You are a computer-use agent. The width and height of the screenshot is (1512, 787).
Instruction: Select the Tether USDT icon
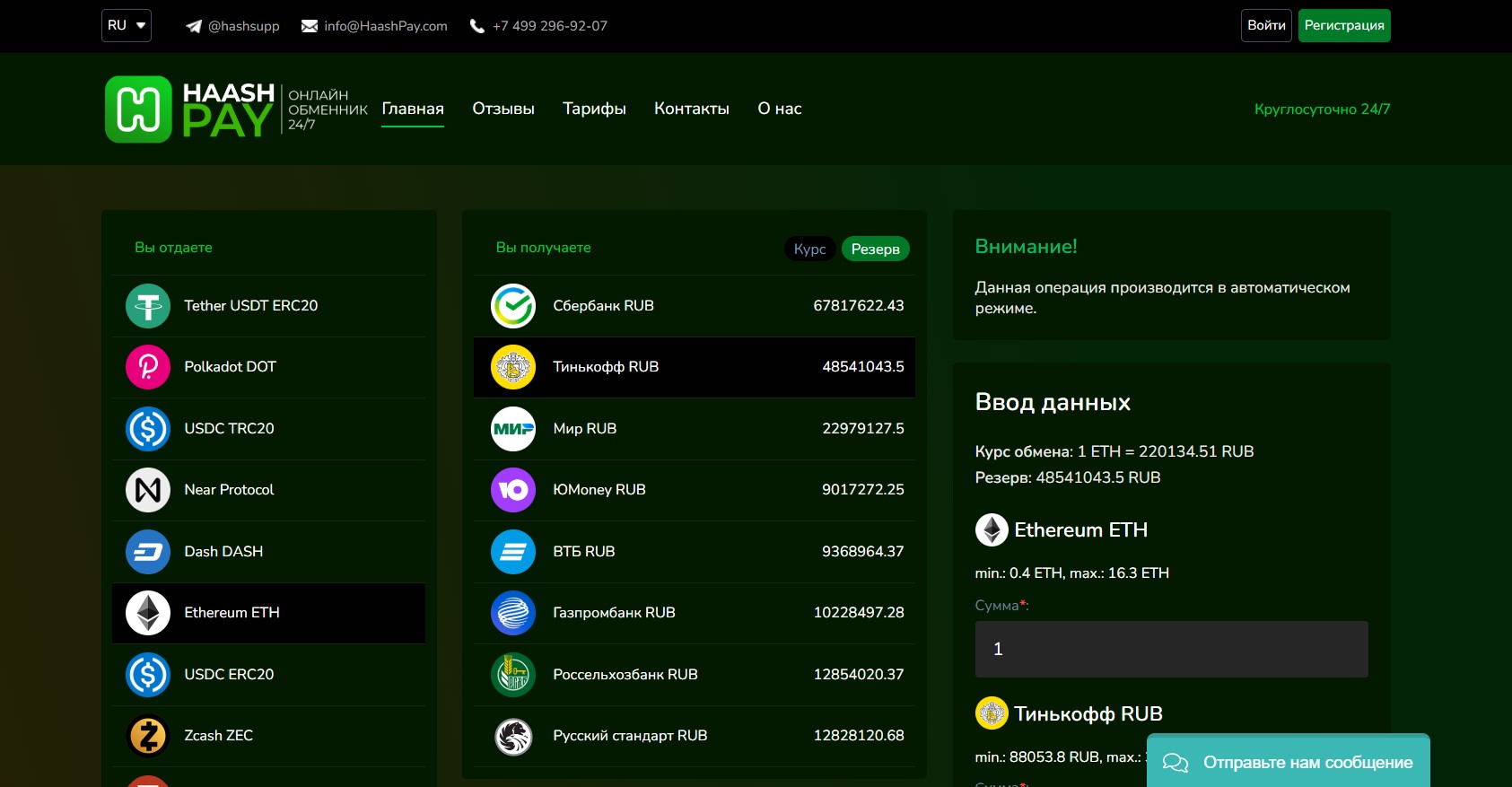[x=148, y=306]
